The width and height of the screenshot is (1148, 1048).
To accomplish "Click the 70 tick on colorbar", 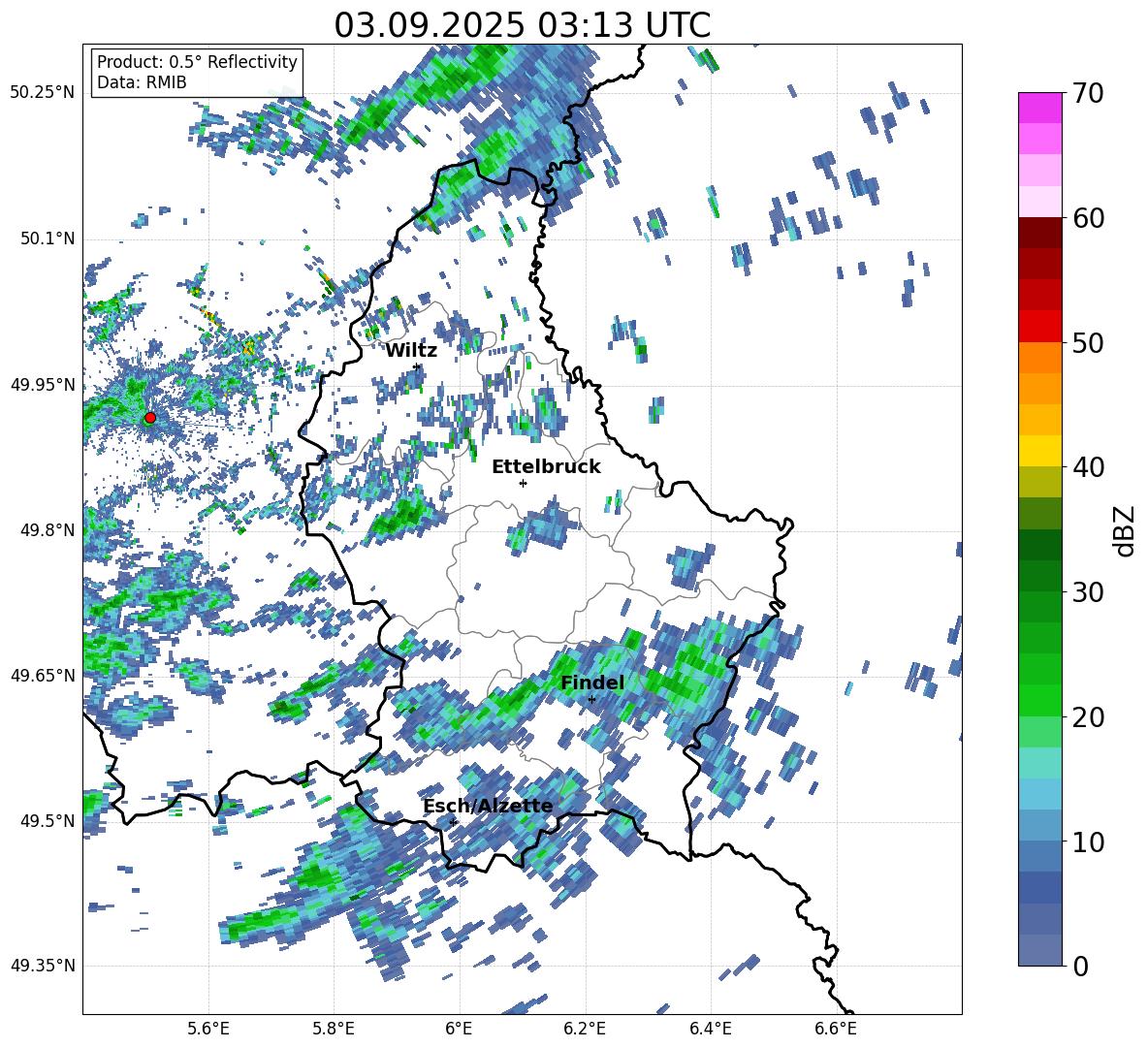I will coord(1088,94).
